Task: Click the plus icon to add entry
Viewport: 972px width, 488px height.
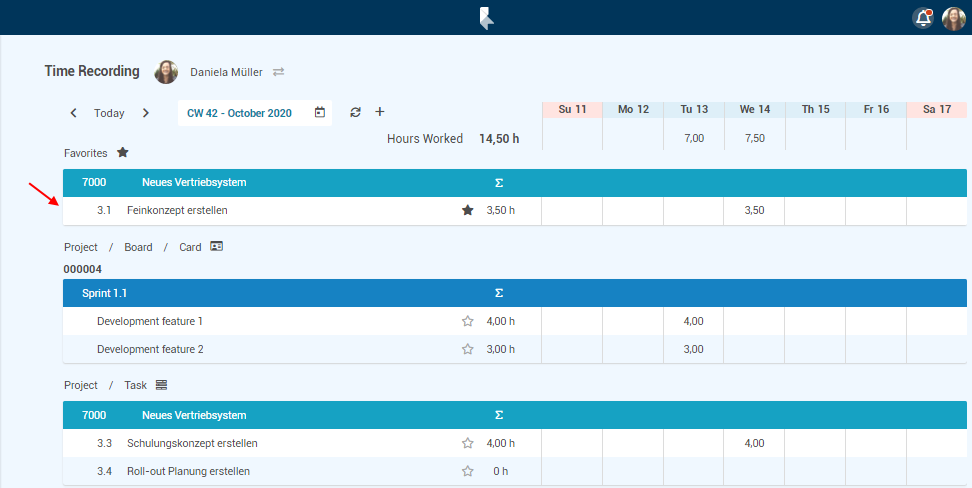Action: click(x=379, y=112)
